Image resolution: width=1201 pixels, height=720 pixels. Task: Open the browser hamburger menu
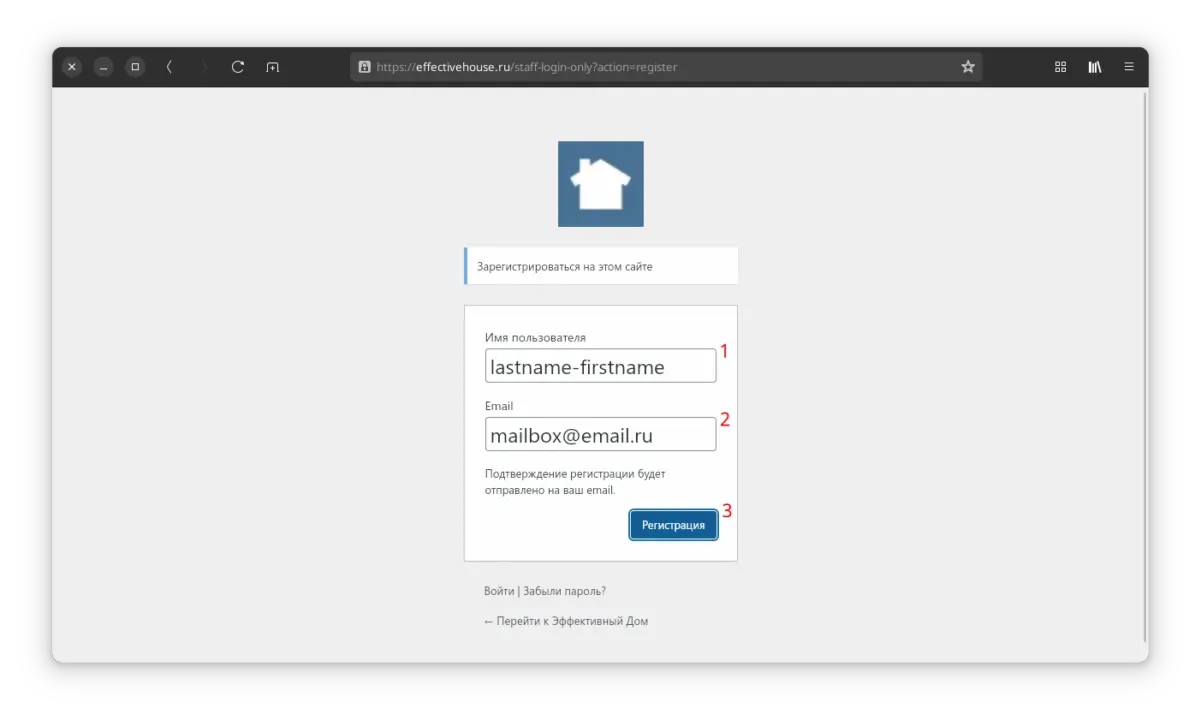tap(1129, 67)
